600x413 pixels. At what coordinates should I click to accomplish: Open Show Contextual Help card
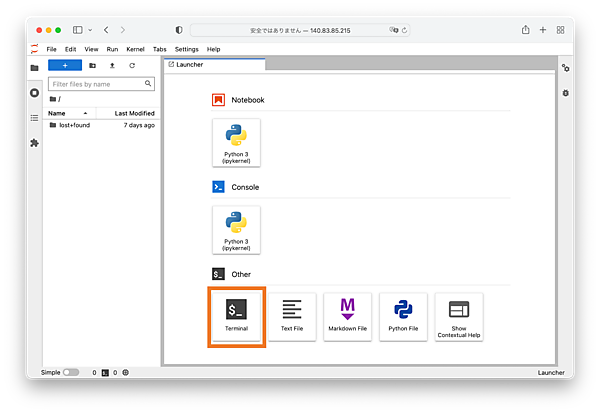click(459, 317)
